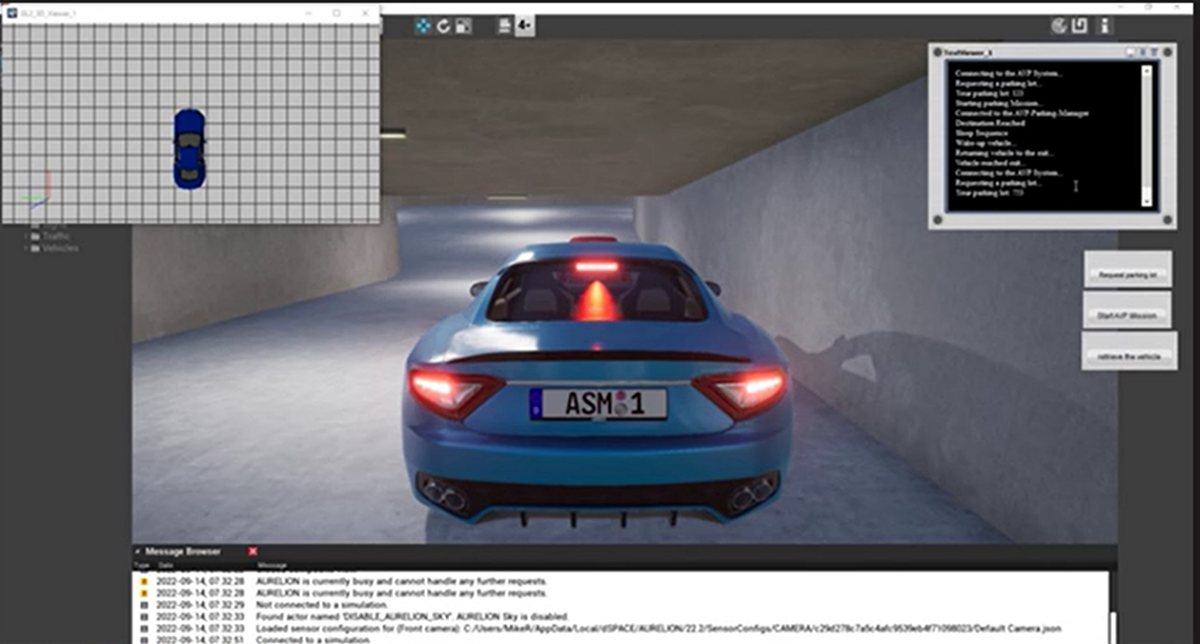Click the save icon in viewport toolbar

point(463,26)
